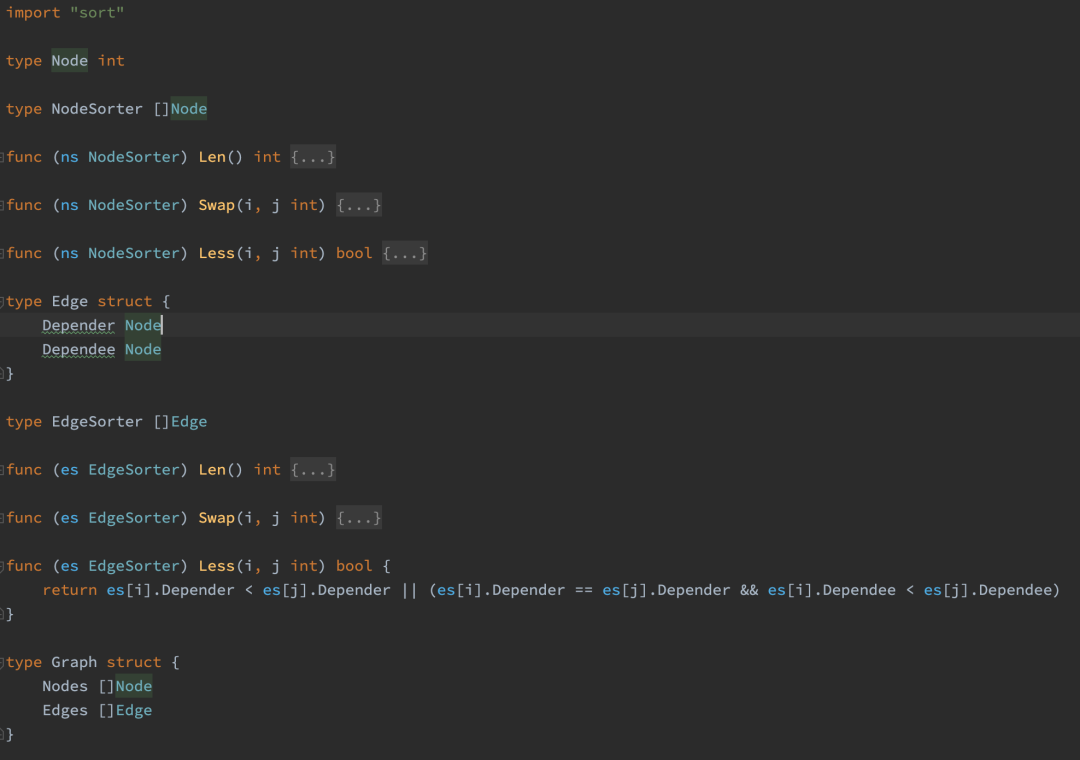Screen dimensions: 1080x760
Task: Expand folded body of NodeSorter Less function
Action: pos(405,254)
